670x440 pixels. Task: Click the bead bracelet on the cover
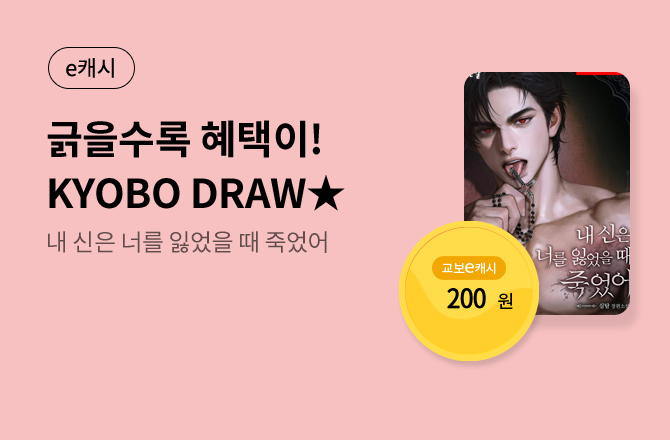click(498, 201)
